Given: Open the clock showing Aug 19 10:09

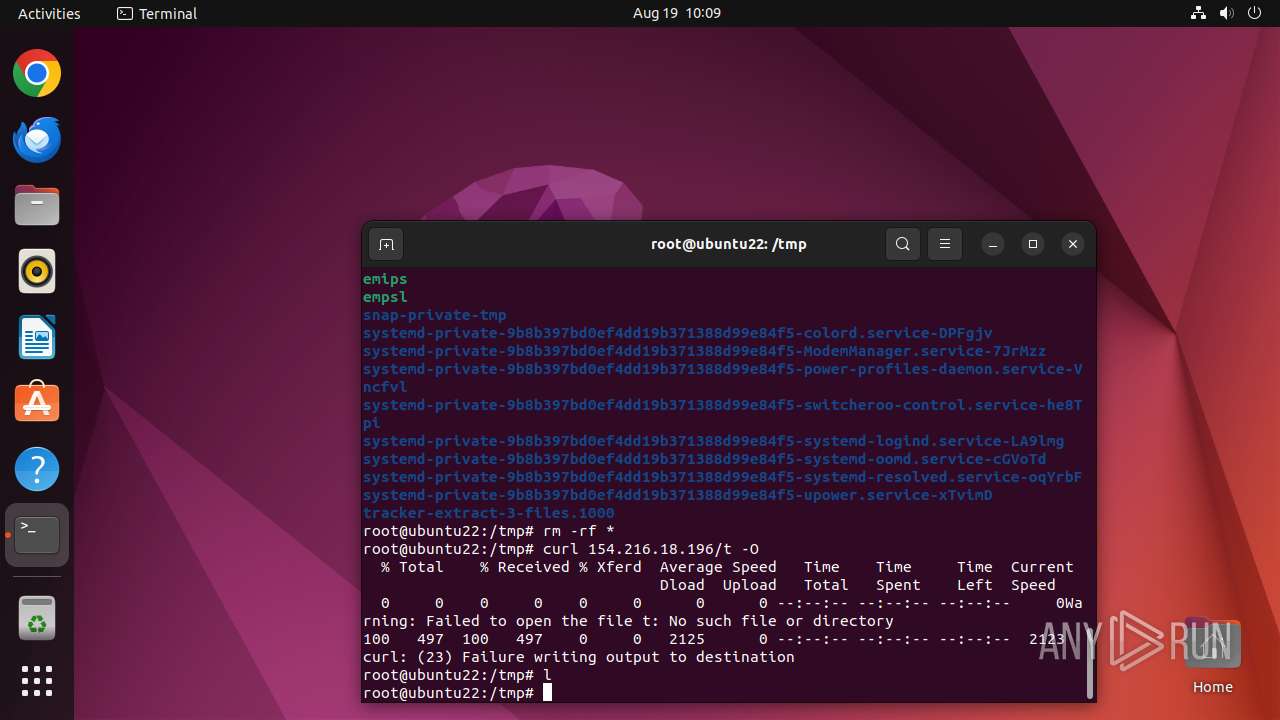Looking at the screenshot, I should [677, 13].
